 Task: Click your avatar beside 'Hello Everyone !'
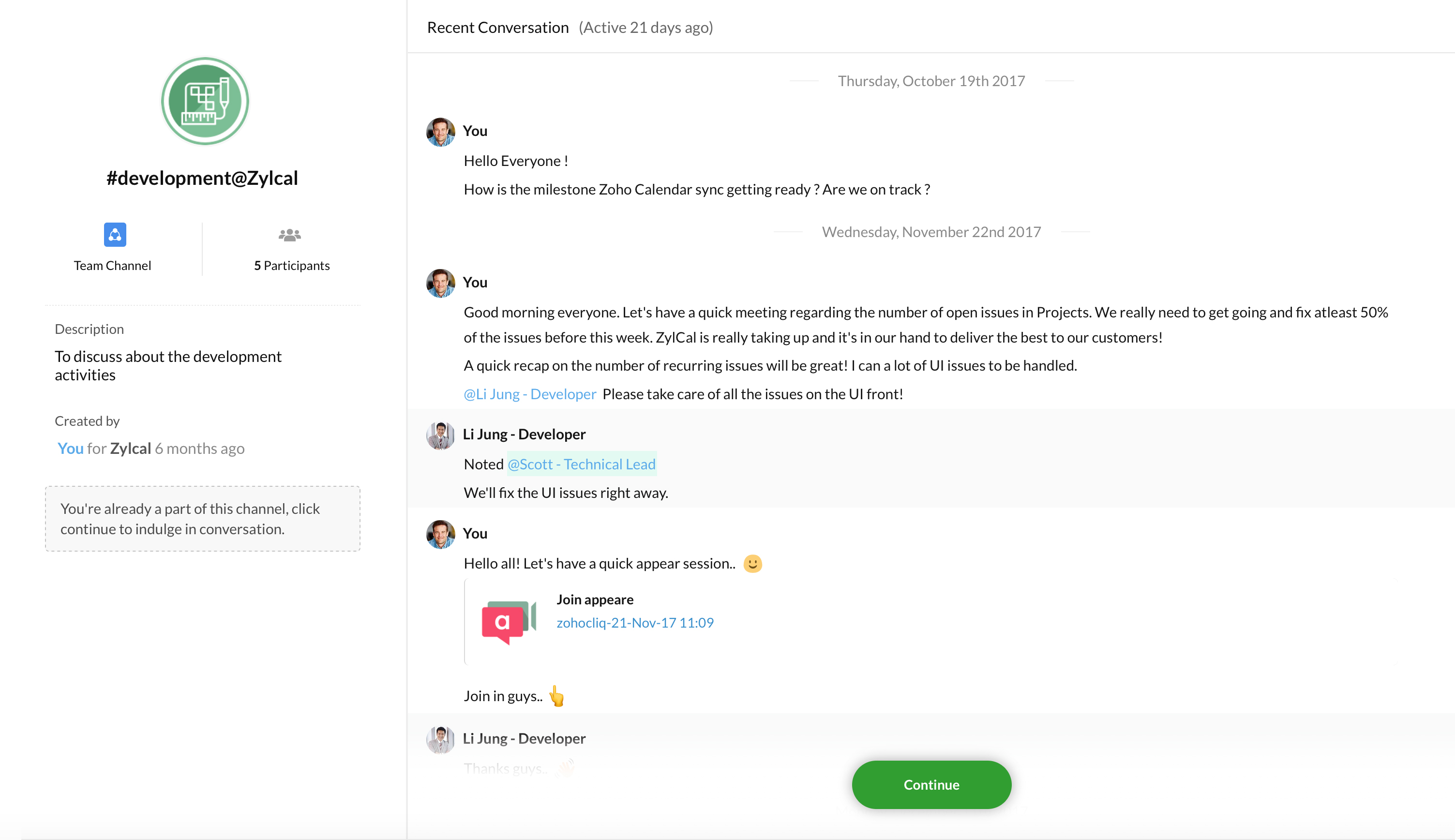[440, 132]
